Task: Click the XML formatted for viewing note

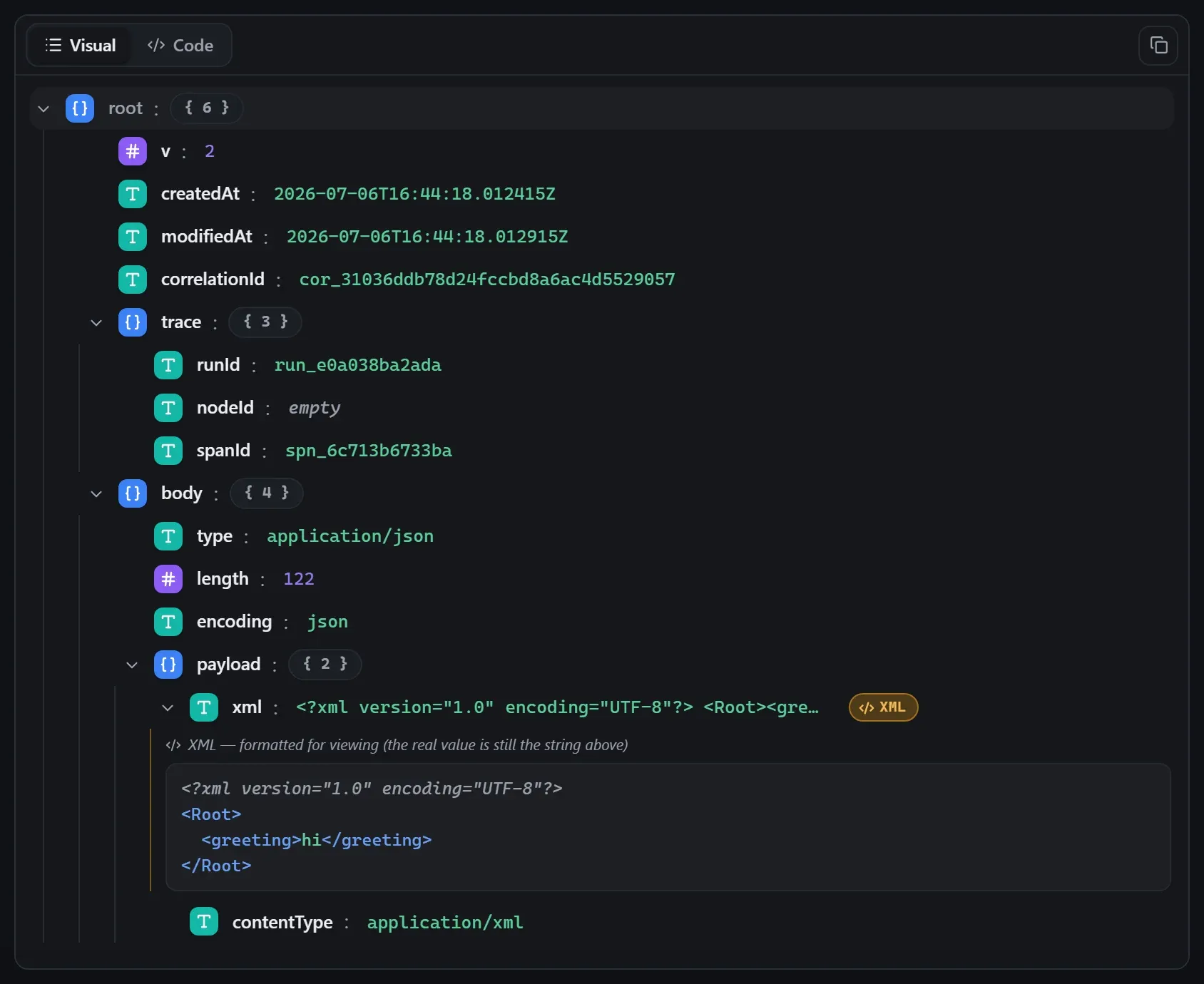Action: tap(397, 745)
